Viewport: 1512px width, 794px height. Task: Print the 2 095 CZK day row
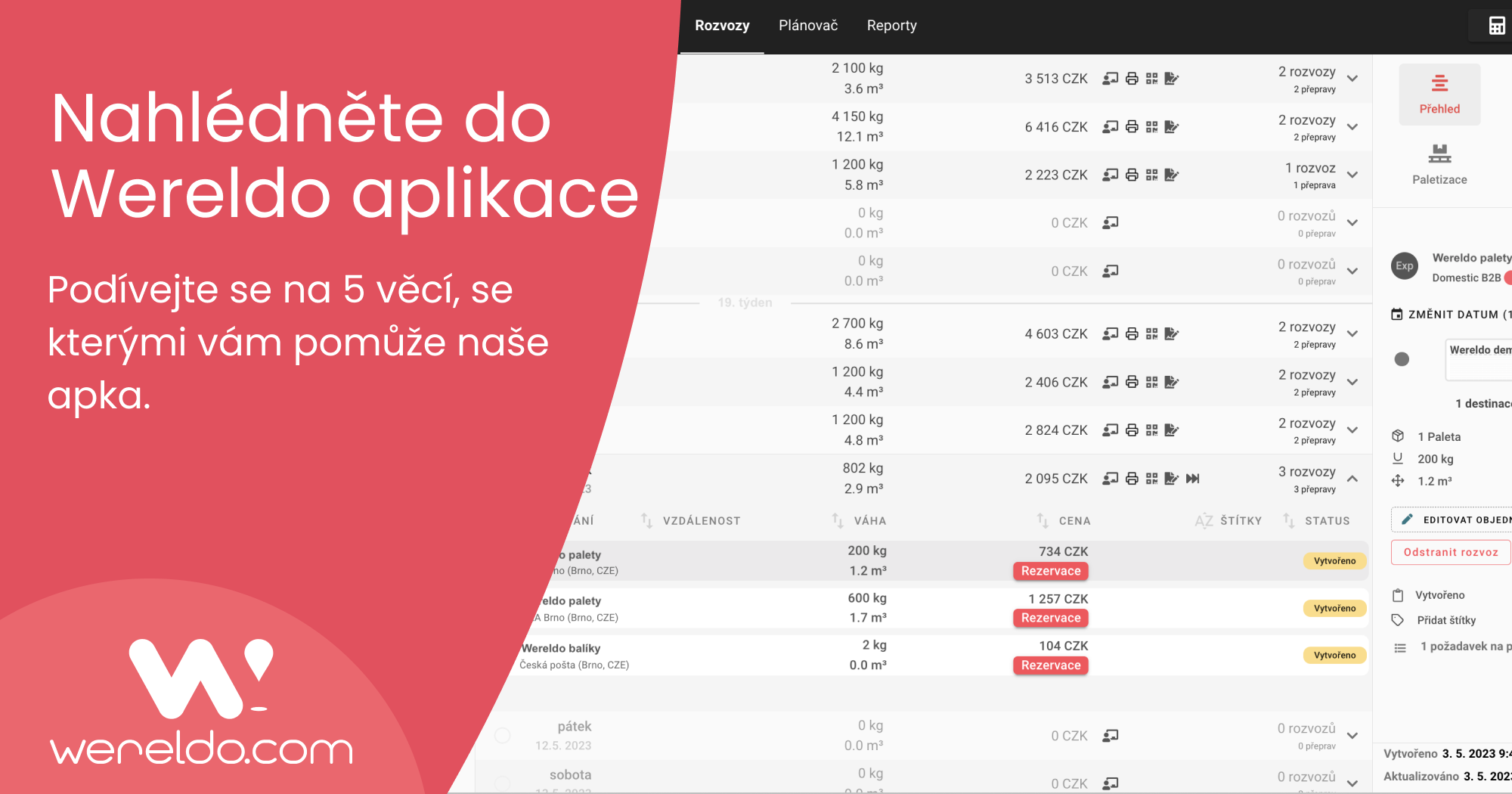coord(1132,479)
